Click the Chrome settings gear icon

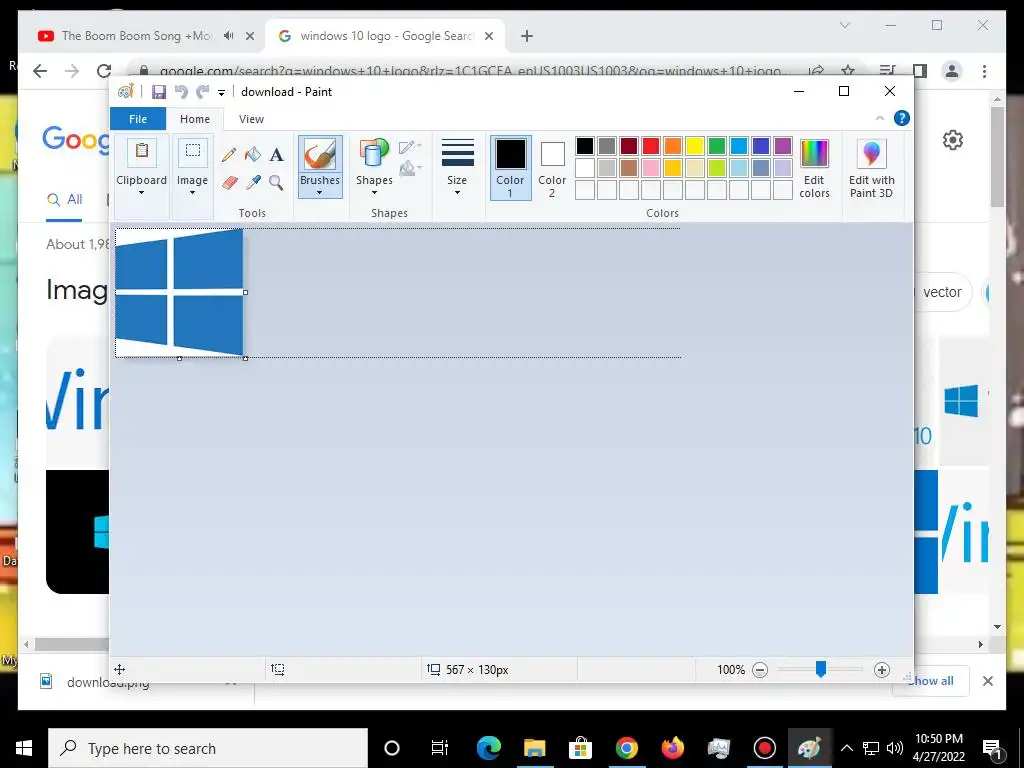pos(953,140)
